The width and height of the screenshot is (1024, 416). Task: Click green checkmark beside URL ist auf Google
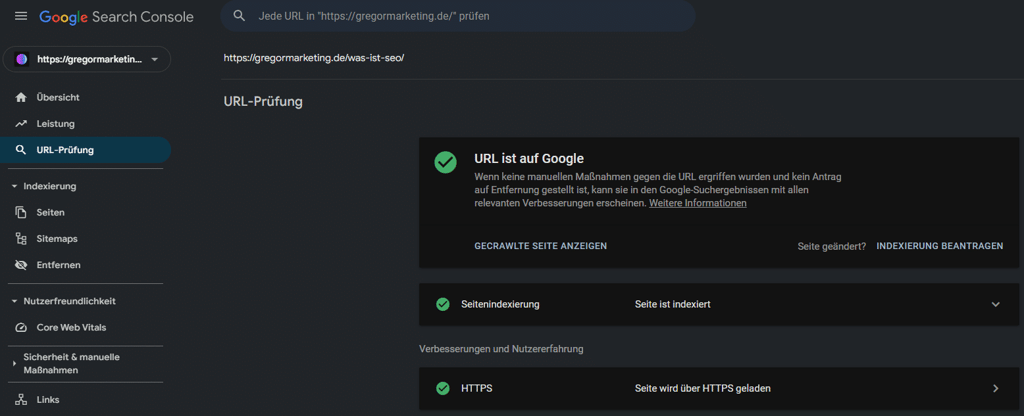point(445,163)
